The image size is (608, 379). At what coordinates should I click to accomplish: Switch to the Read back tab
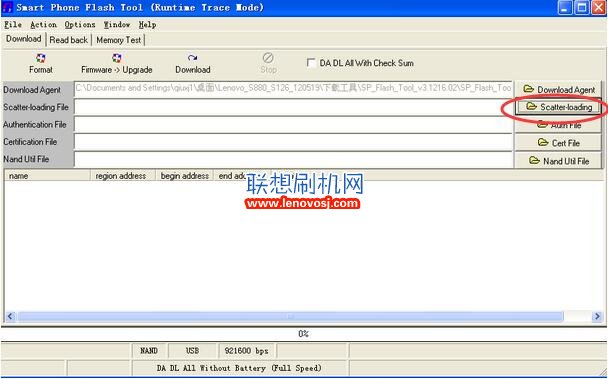[x=69, y=40]
